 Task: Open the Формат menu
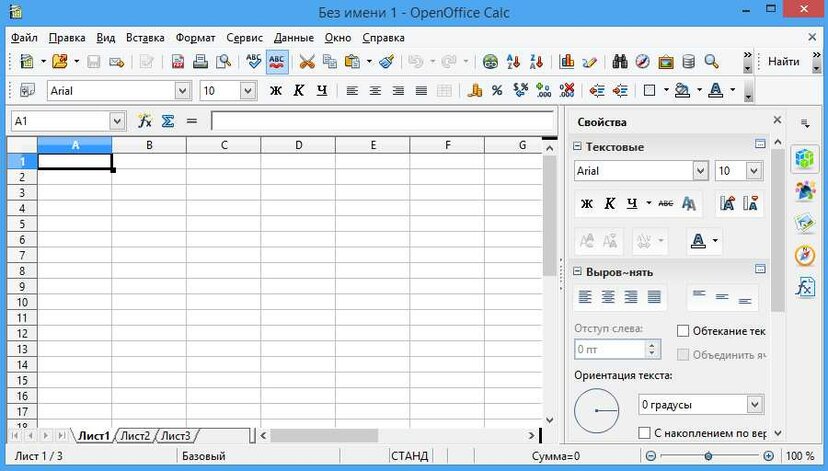(x=195, y=37)
